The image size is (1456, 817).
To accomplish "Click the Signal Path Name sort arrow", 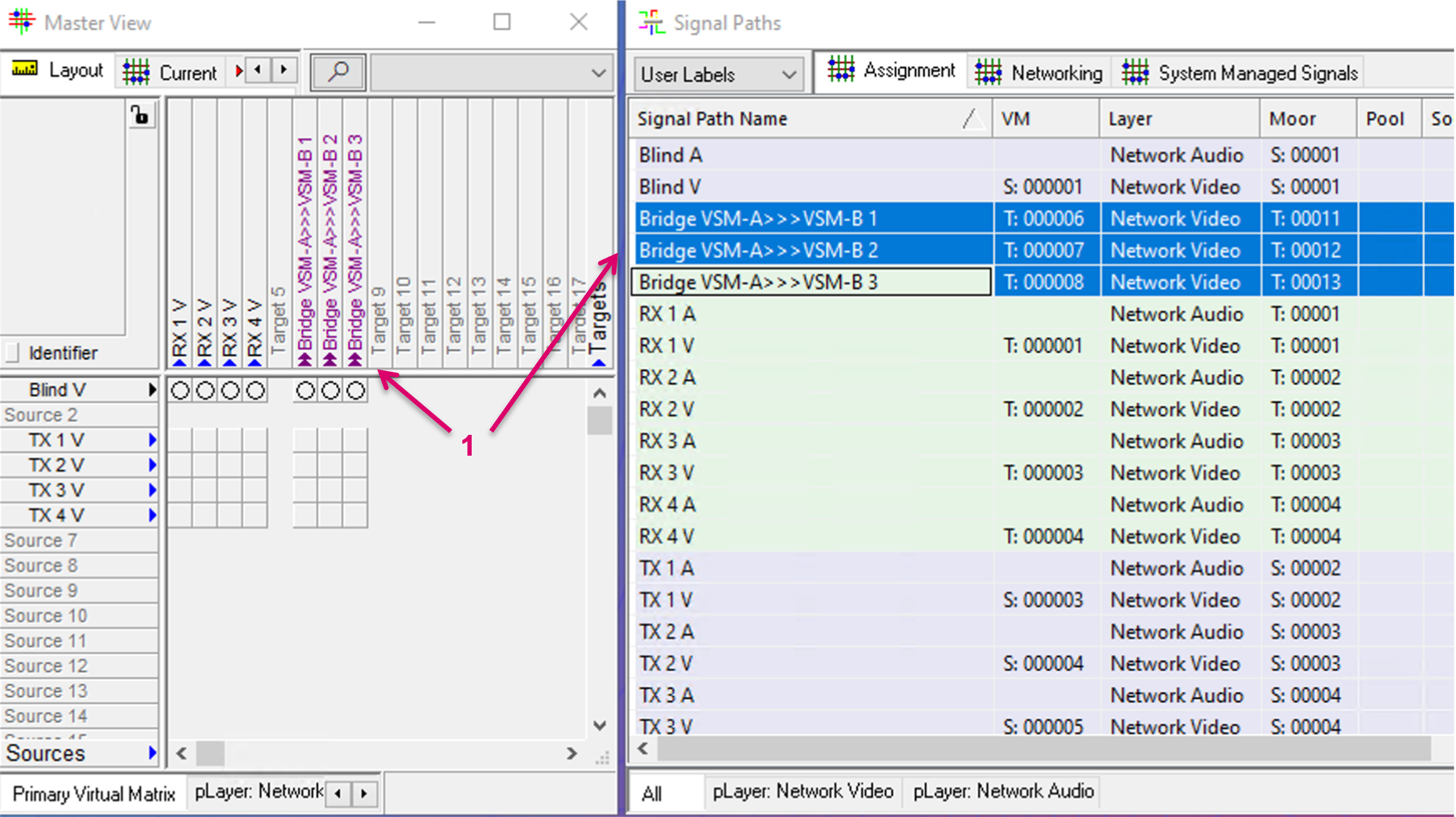I will (972, 119).
